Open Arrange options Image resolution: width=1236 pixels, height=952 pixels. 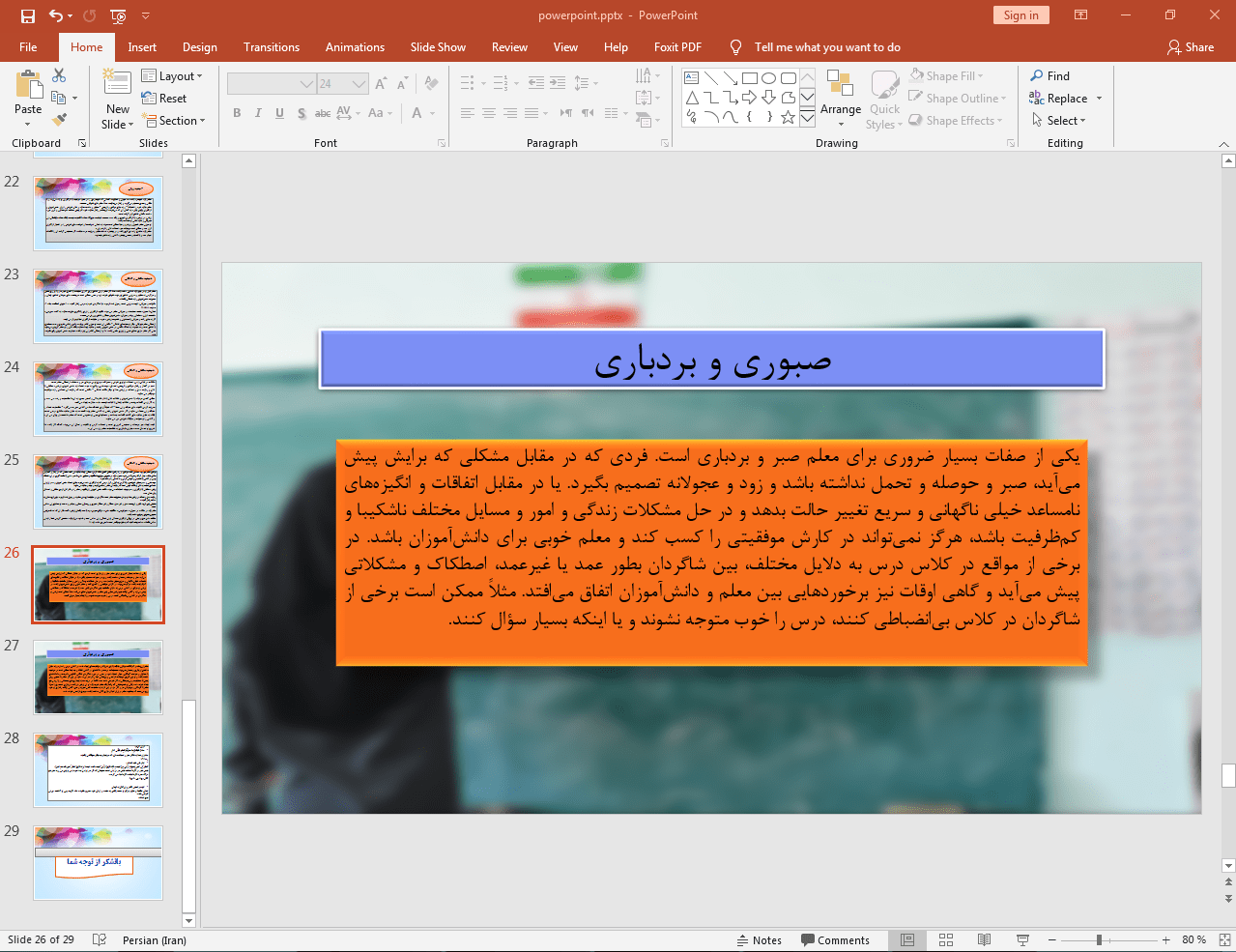point(841,99)
